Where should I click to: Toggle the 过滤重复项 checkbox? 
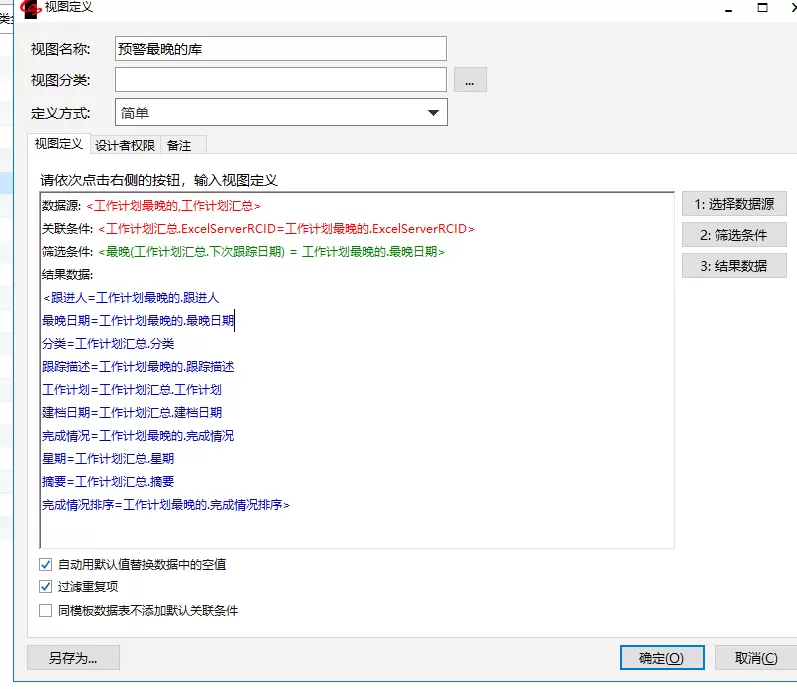click(x=45, y=587)
